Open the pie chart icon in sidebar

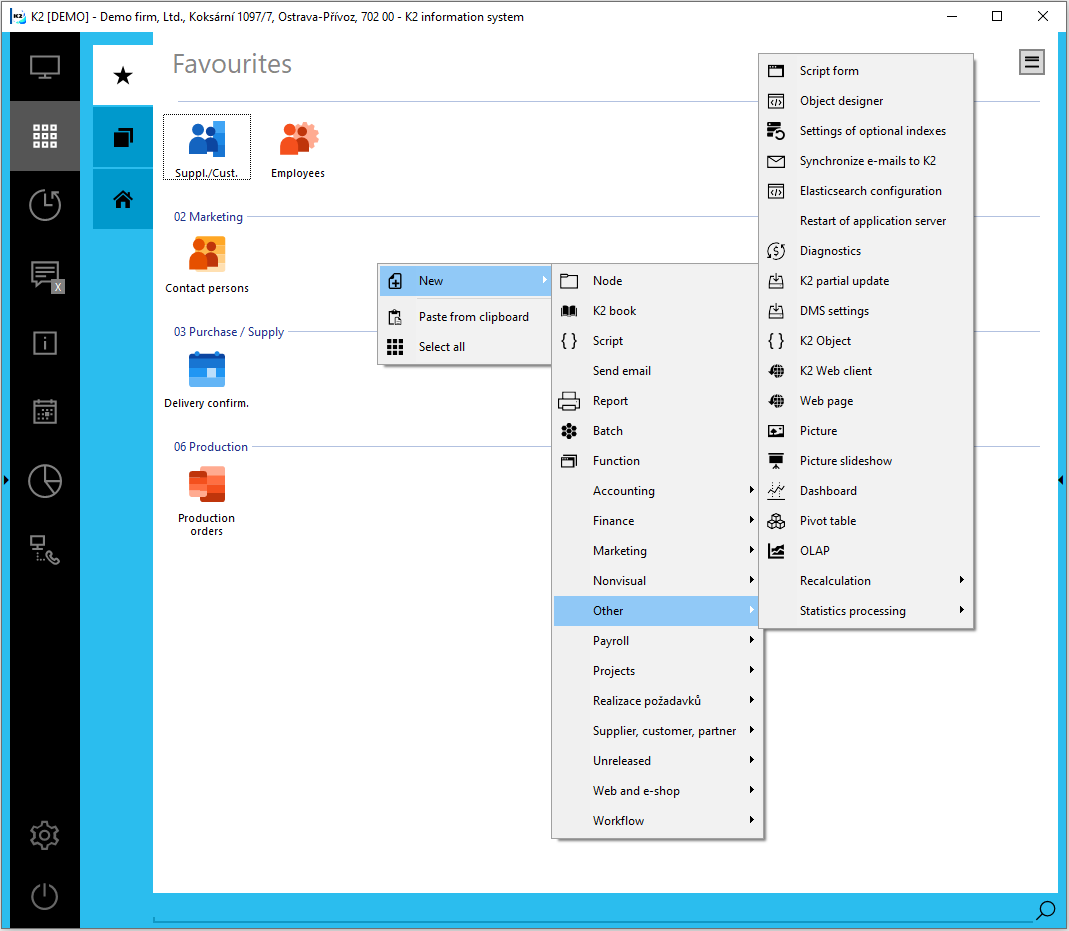coord(45,481)
